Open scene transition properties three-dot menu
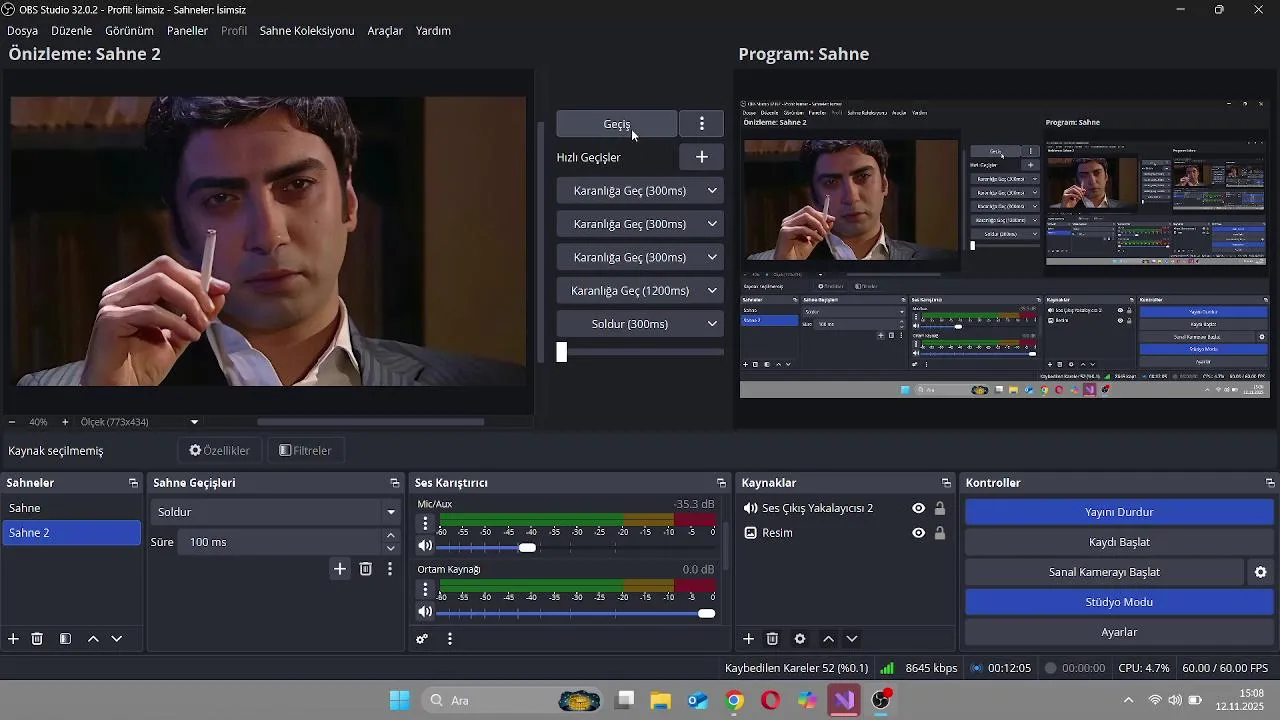 click(x=390, y=569)
